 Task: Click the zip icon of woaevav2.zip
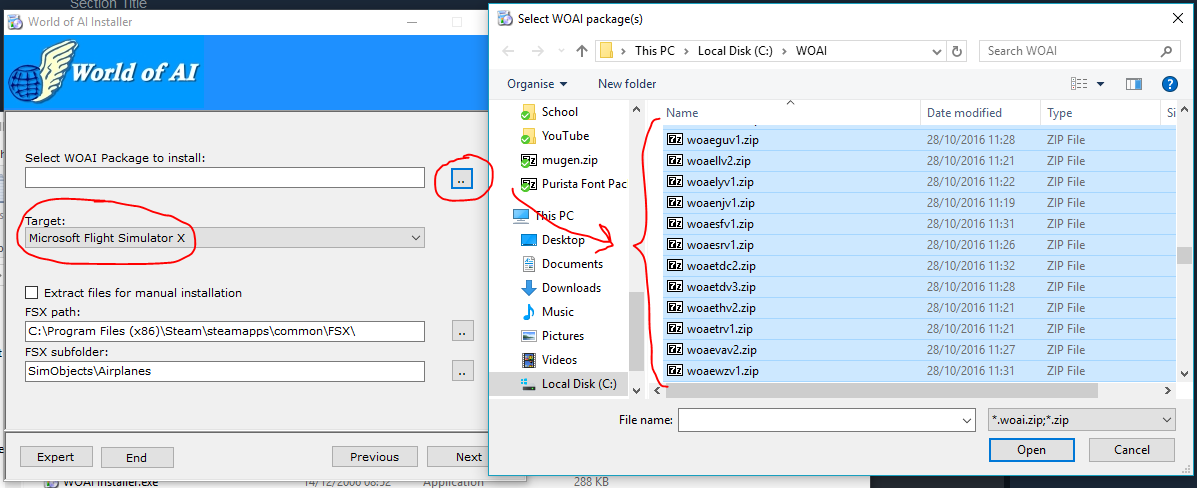tap(675, 350)
